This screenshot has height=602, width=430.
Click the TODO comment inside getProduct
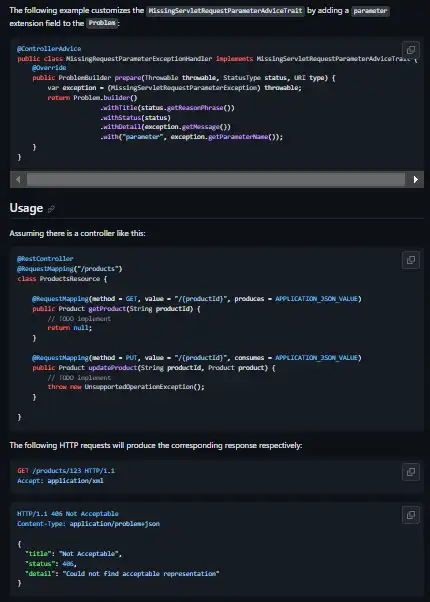pyautogui.click(x=79, y=319)
